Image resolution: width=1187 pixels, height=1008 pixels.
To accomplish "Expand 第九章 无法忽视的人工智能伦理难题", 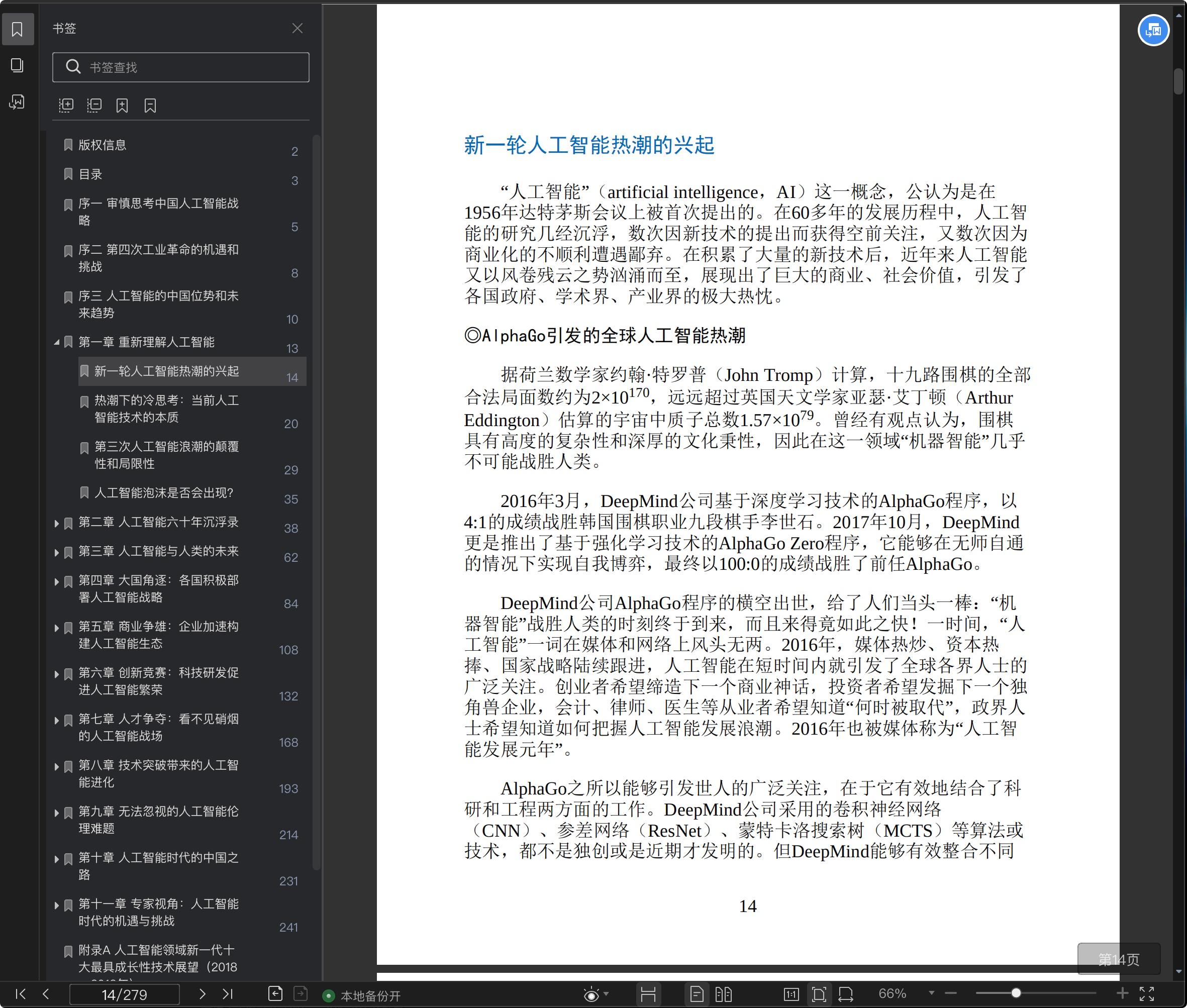I will coord(57,813).
